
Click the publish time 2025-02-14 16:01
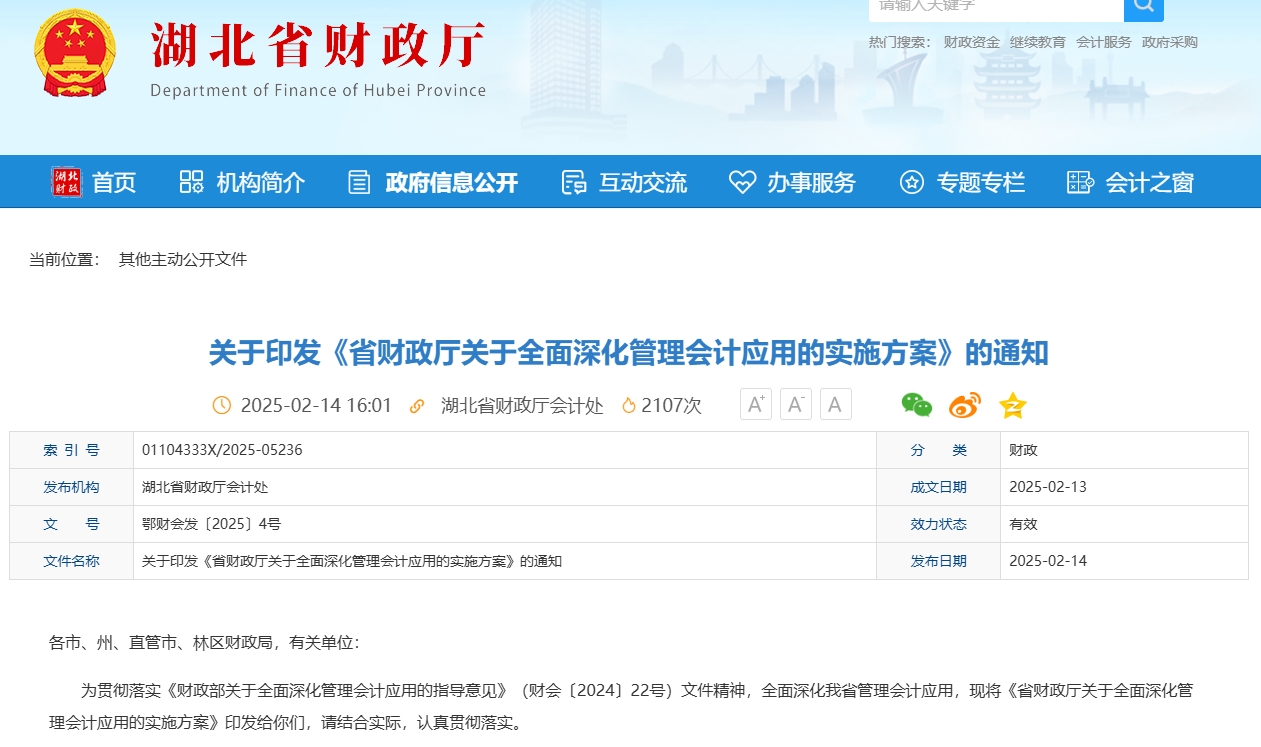pos(316,405)
